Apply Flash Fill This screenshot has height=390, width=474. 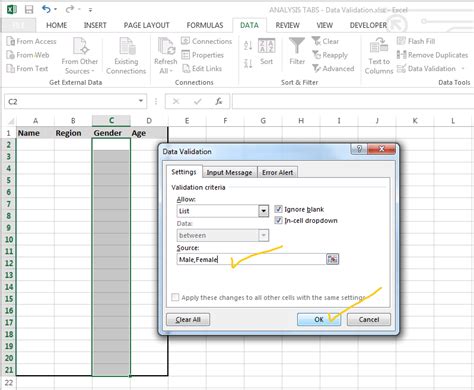pos(416,41)
